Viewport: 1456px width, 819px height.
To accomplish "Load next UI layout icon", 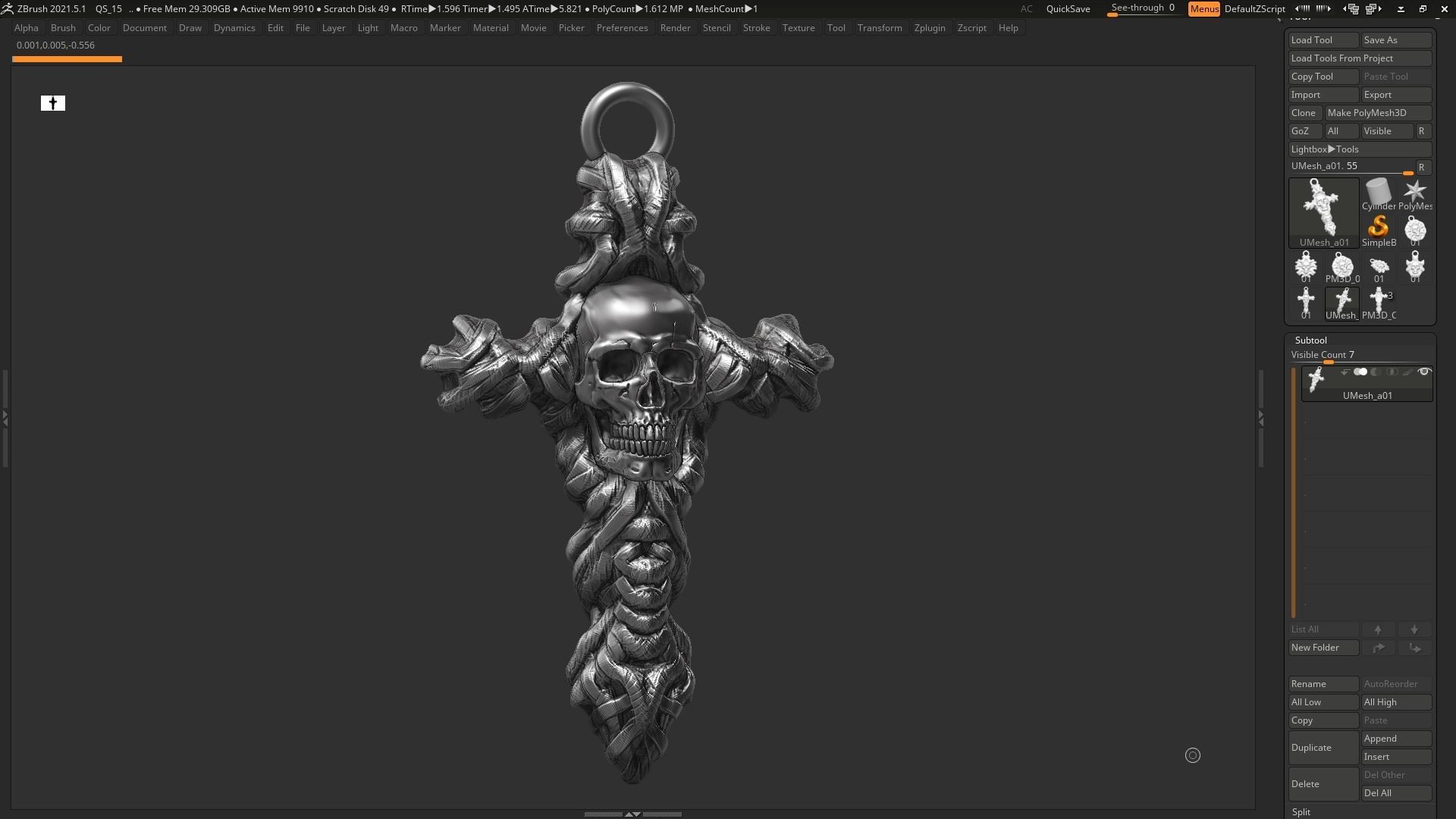I will (1373, 9).
